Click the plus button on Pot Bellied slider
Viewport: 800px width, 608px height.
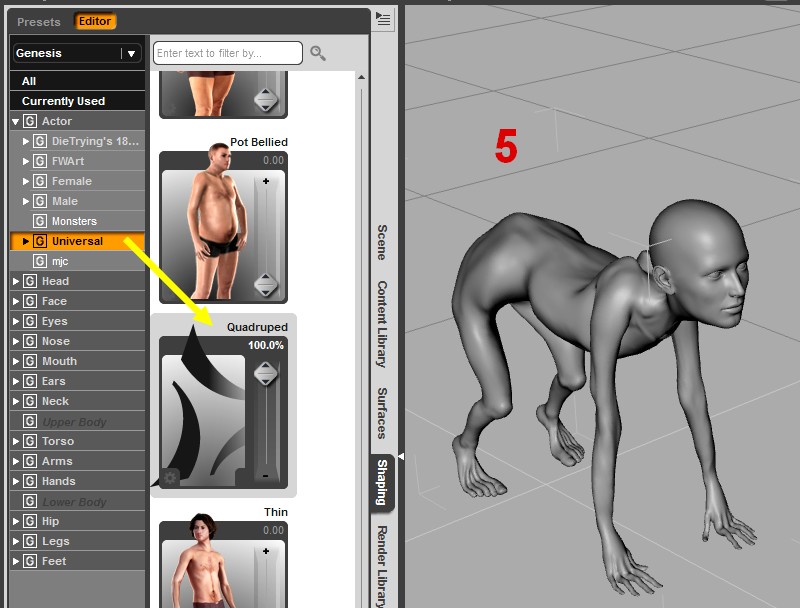pos(266,181)
